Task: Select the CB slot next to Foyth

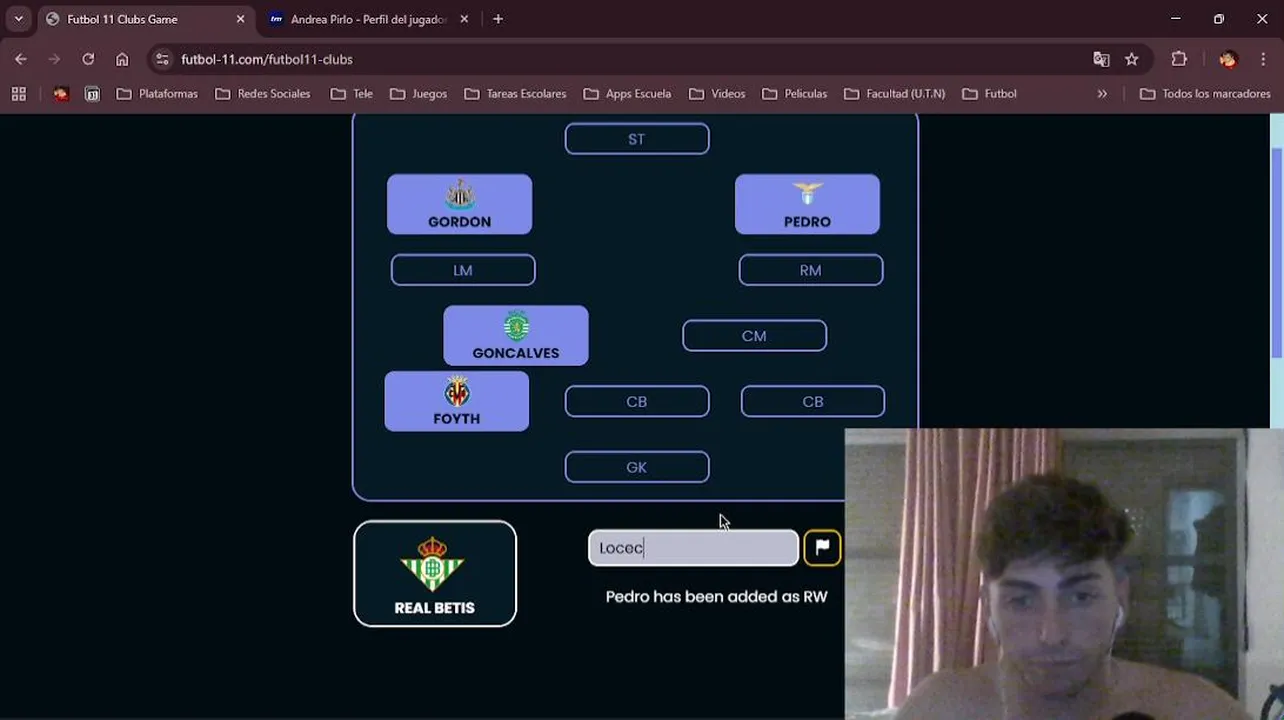Action: pos(637,402)
